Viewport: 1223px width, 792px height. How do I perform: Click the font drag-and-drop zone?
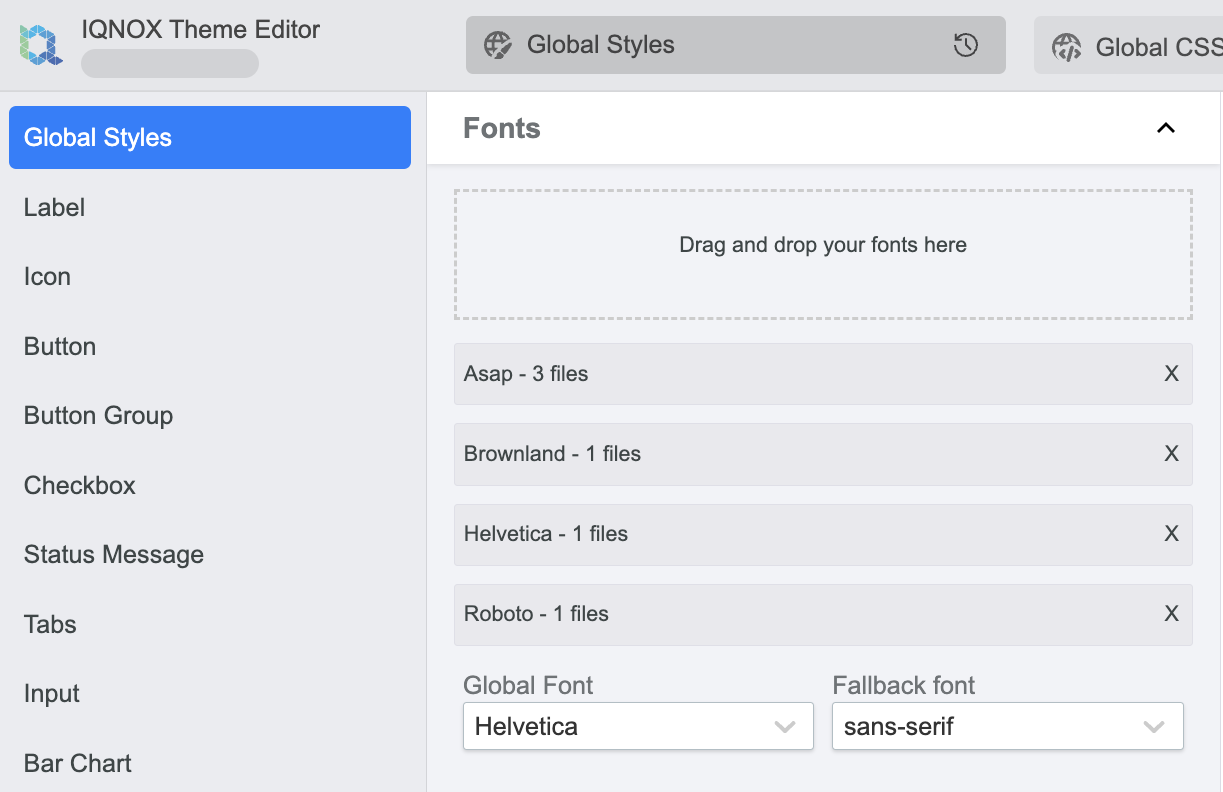pyautogui.click(x=822, y=252)
